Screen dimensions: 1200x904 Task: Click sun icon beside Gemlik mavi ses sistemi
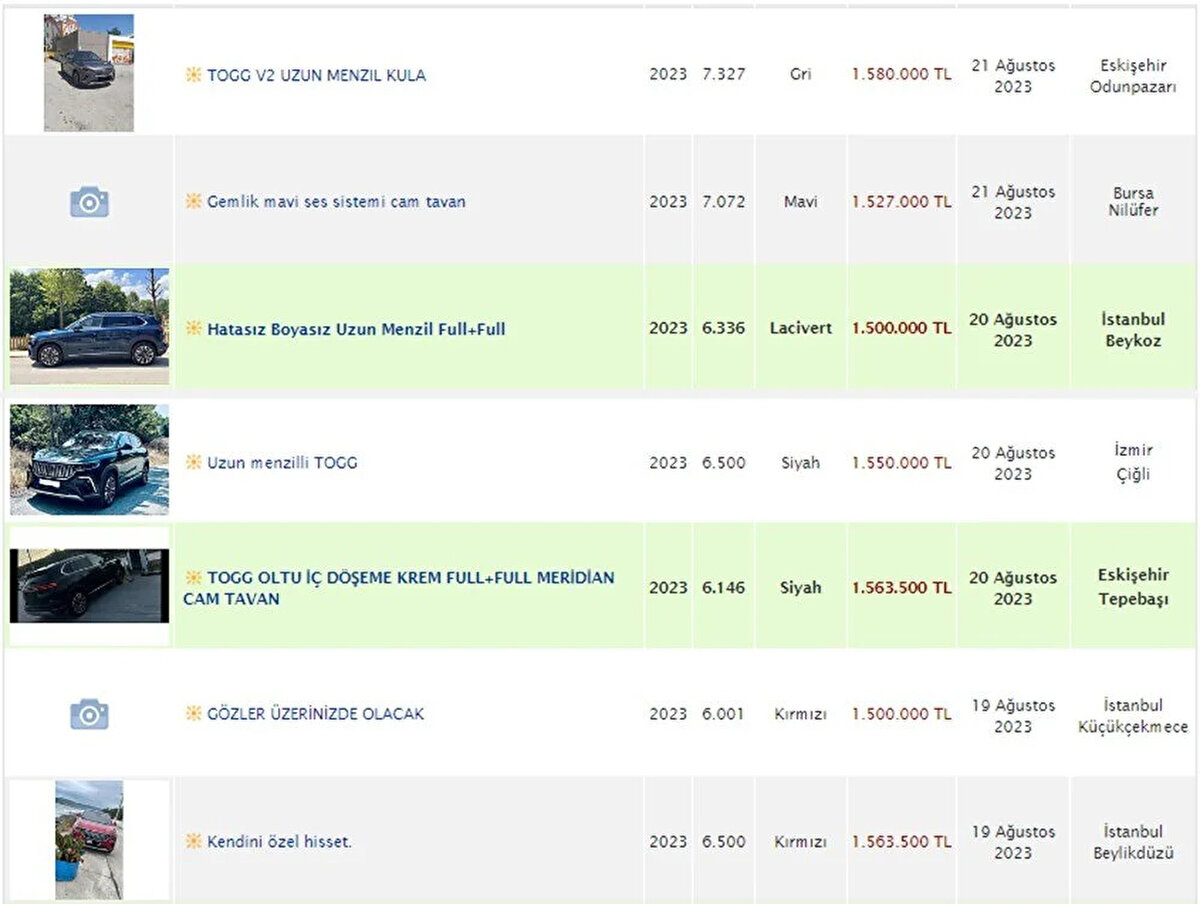click(193, 202)
